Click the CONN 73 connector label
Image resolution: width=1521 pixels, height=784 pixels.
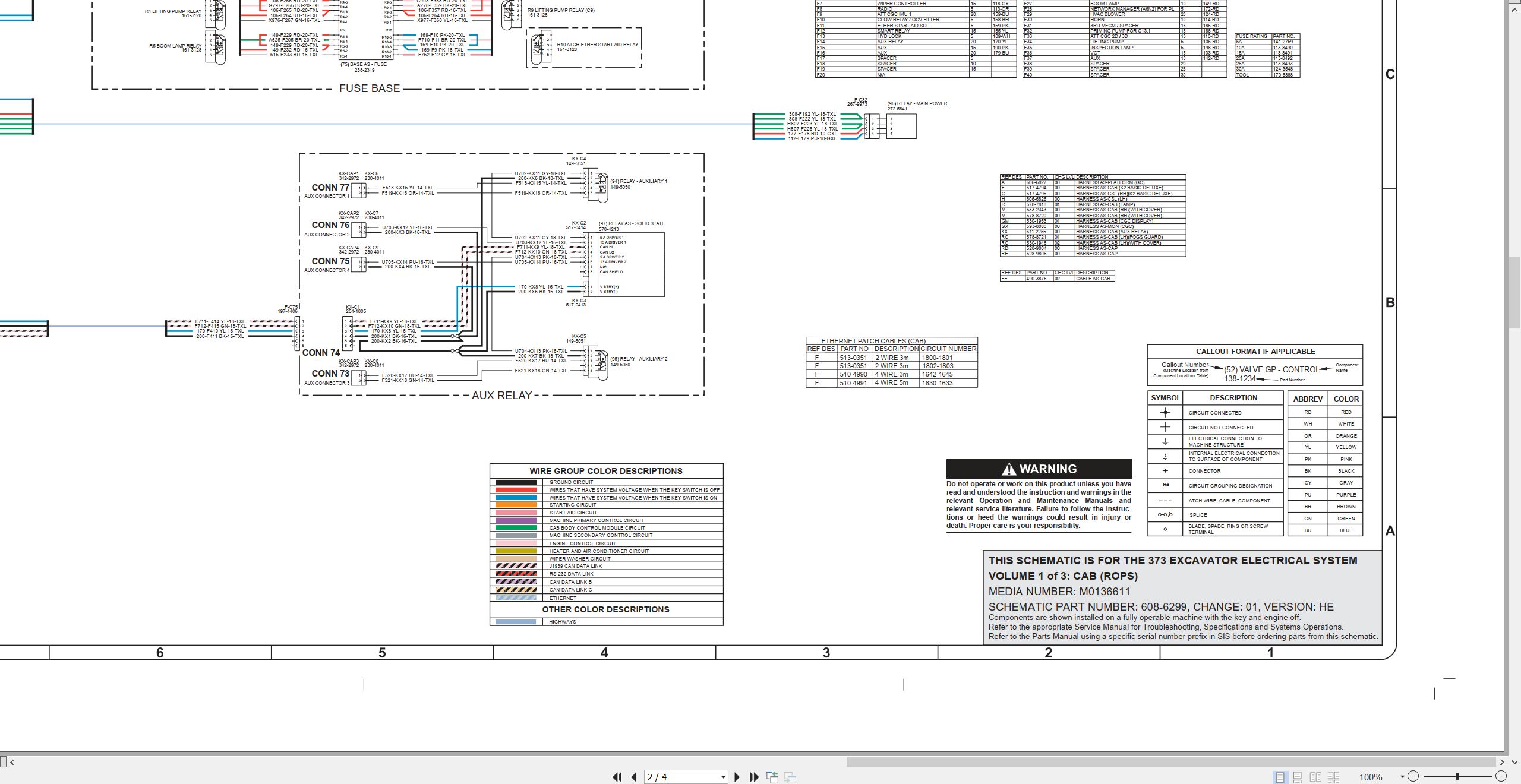point(330,374)
